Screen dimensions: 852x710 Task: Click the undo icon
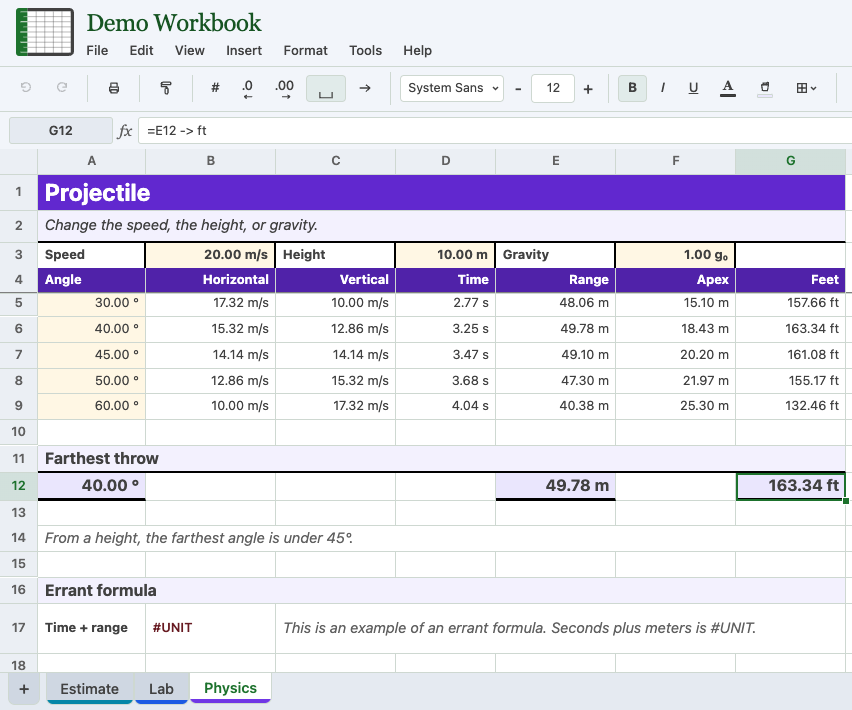click(26, 87)
